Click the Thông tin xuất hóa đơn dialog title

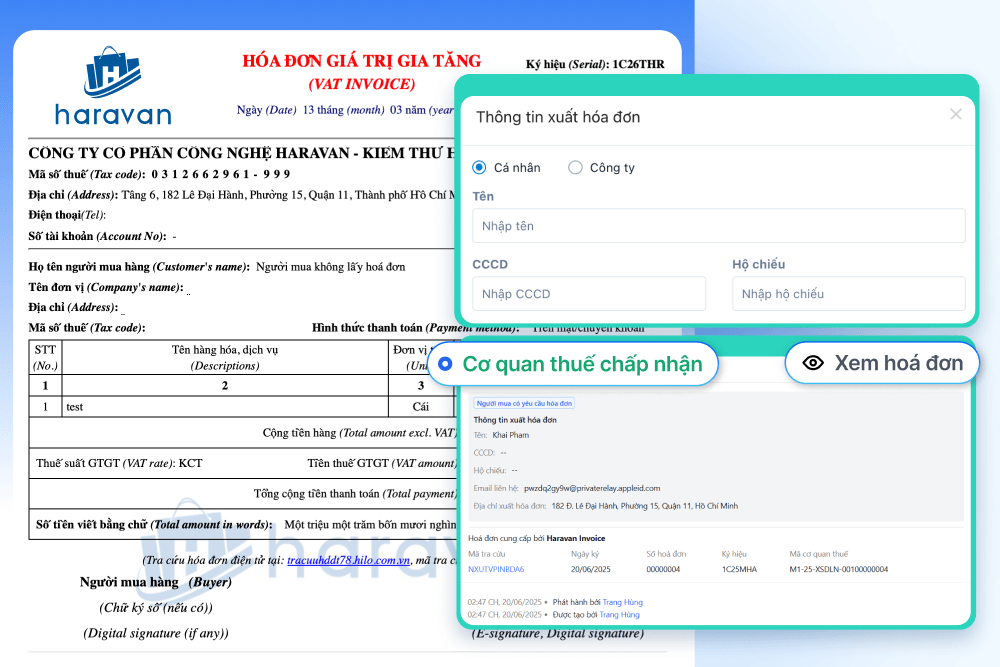(558, 117)
